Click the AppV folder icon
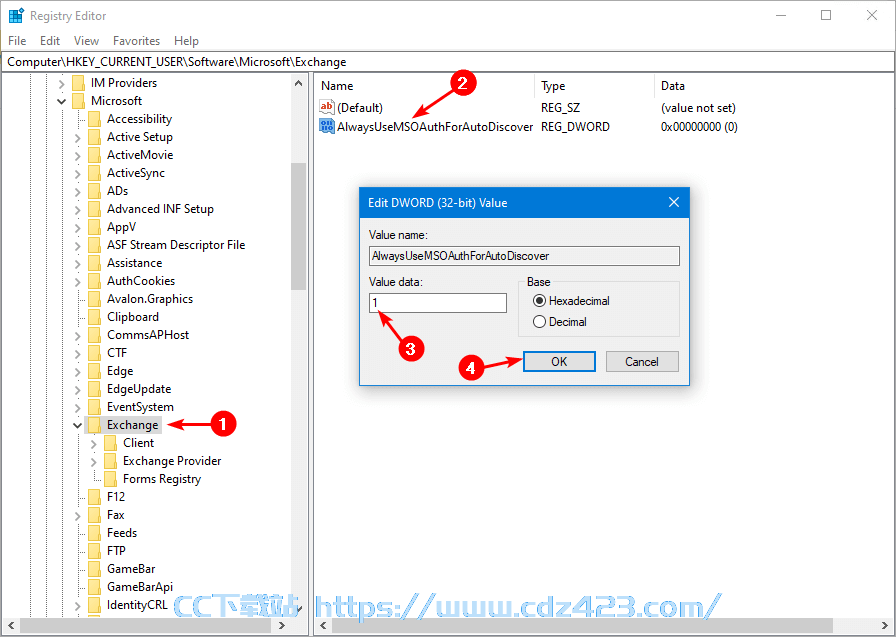896x637 pixels. [x=95, y=227]
